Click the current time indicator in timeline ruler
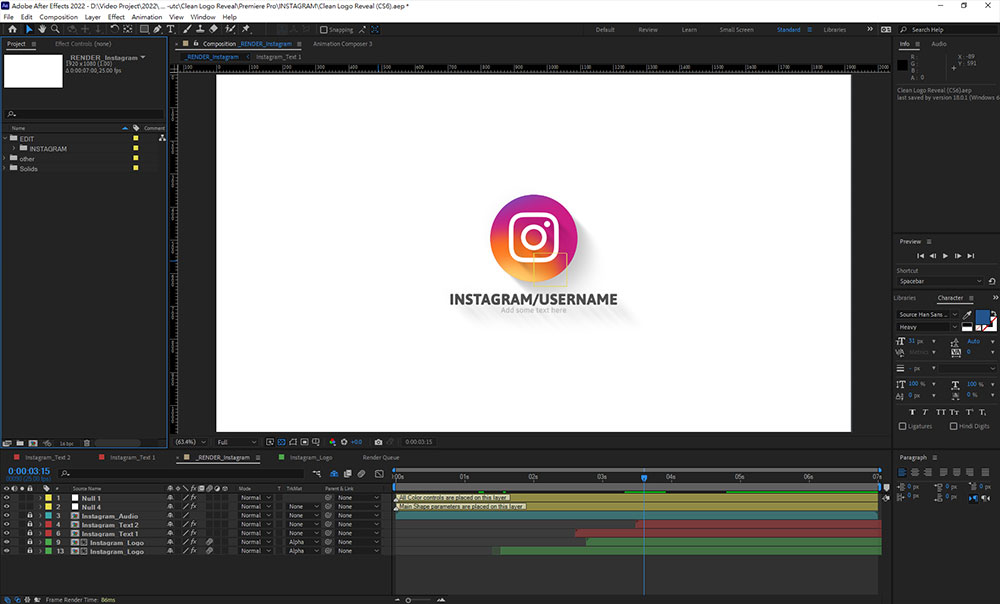Screen dimensions: 1000x604 tap(644, 477)
